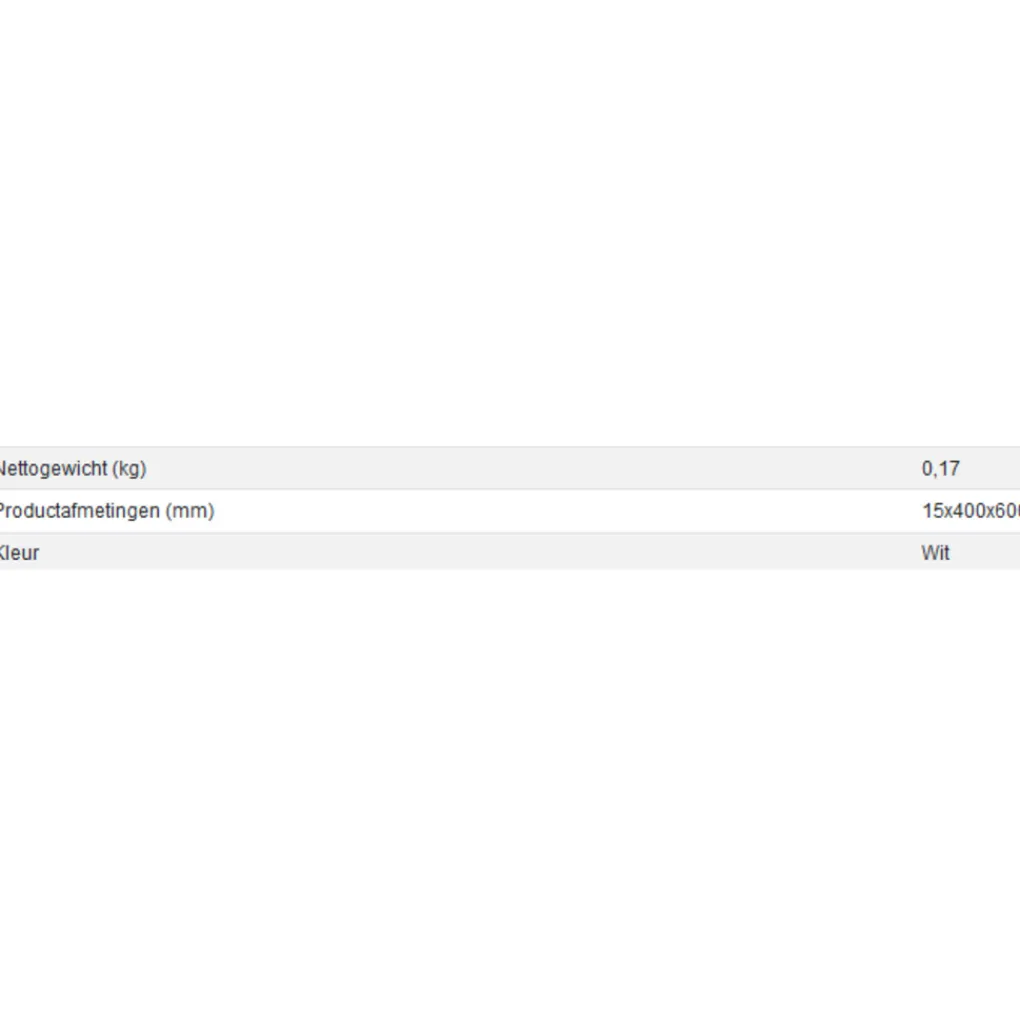Click blank white area above the table

[510, 220]
